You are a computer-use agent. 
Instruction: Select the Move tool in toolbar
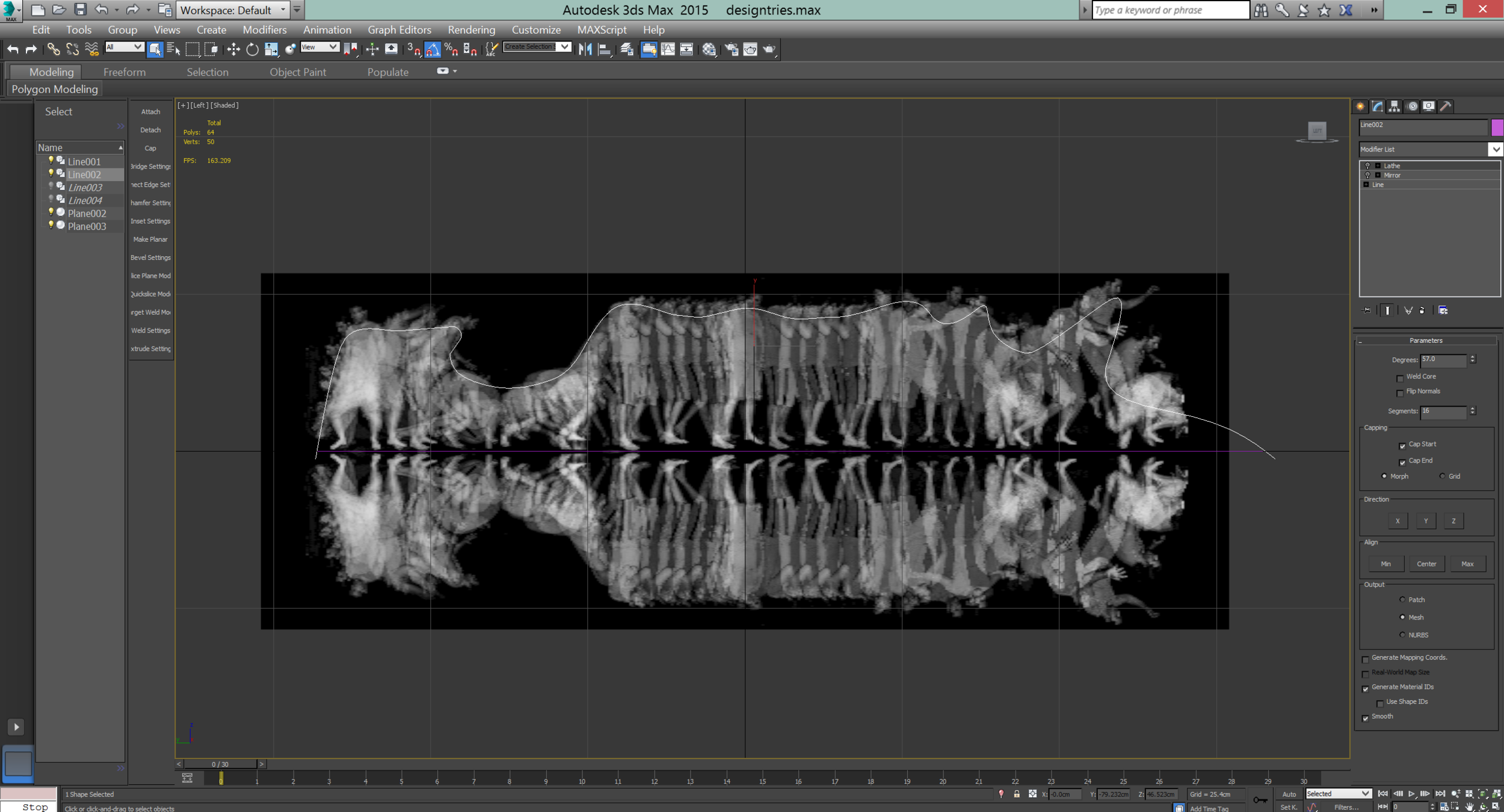tap(233, 49)
